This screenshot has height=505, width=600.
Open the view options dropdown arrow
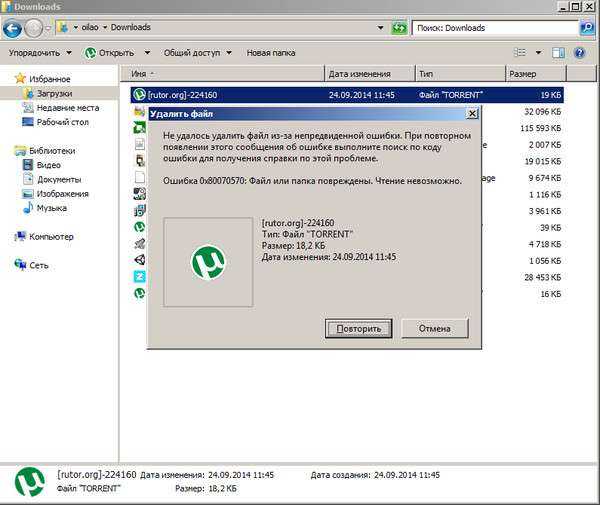(x=538, y=53)
